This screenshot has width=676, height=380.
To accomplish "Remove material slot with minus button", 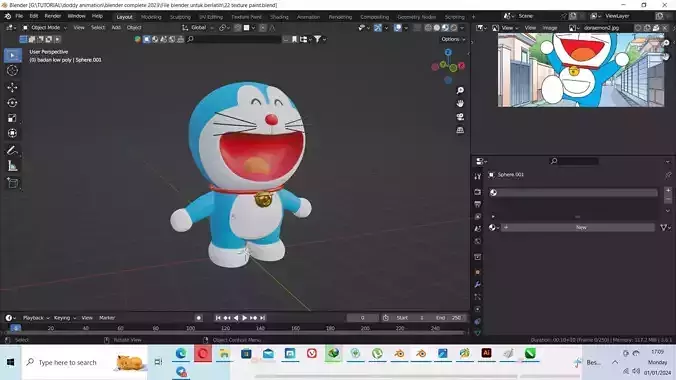I will click(668, 199).
